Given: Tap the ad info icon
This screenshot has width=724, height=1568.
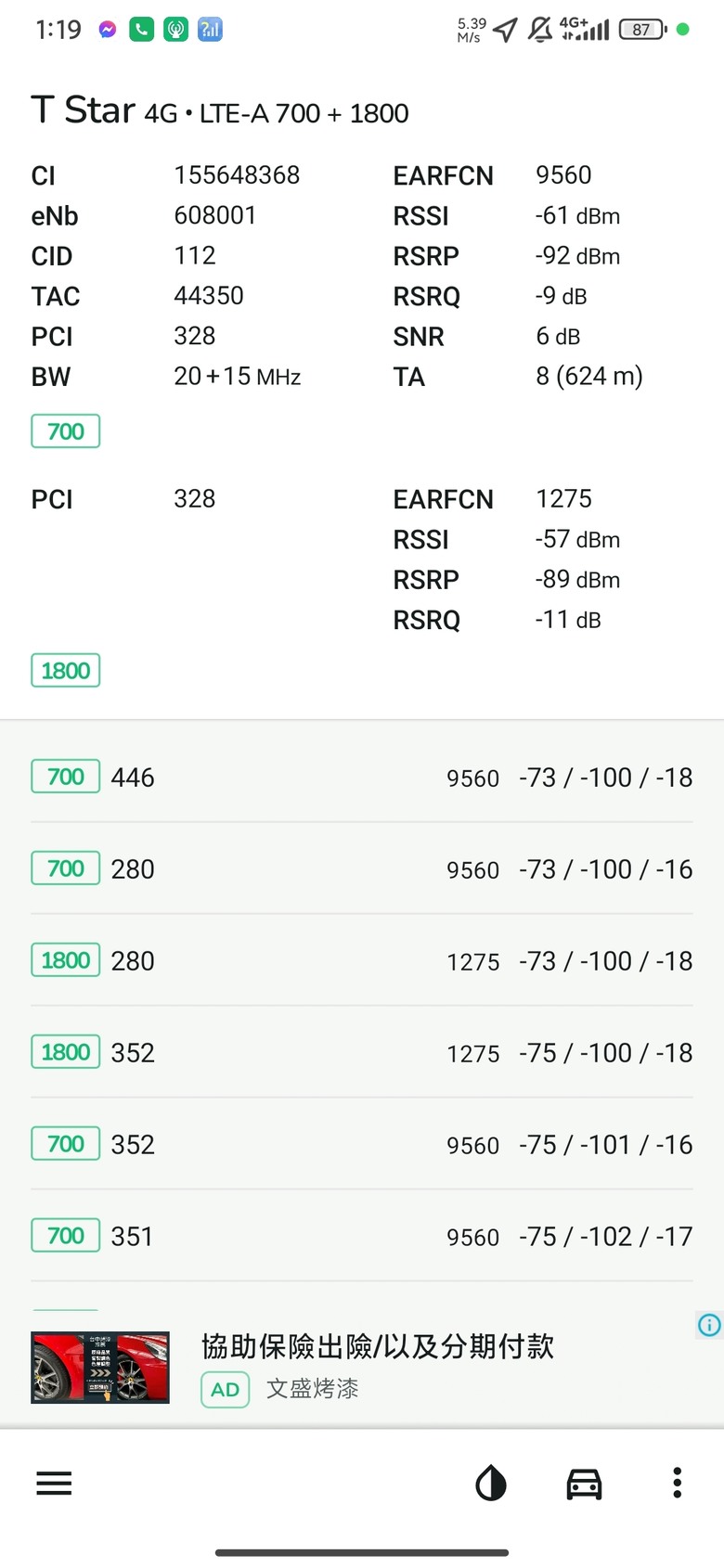Looking at the screenshot, I should tap(709, 1325).
